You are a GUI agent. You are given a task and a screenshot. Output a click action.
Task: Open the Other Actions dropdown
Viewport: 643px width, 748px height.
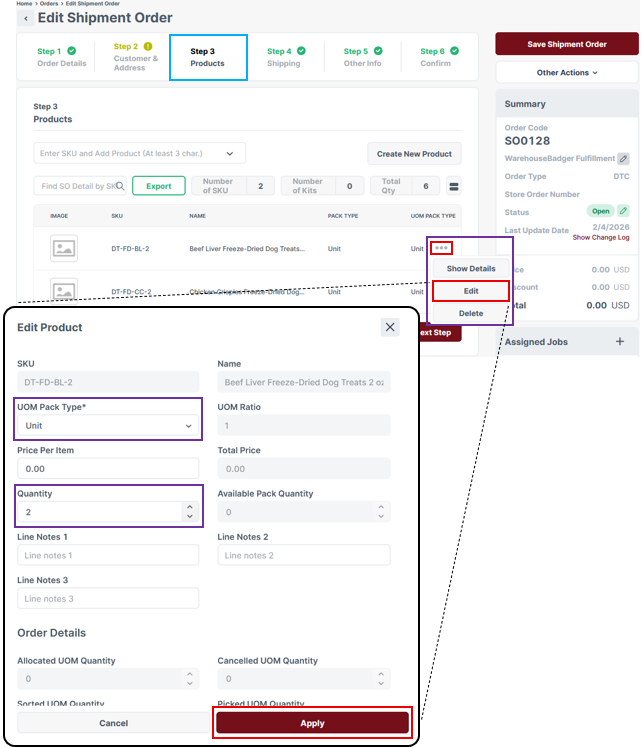pos(567,73)
